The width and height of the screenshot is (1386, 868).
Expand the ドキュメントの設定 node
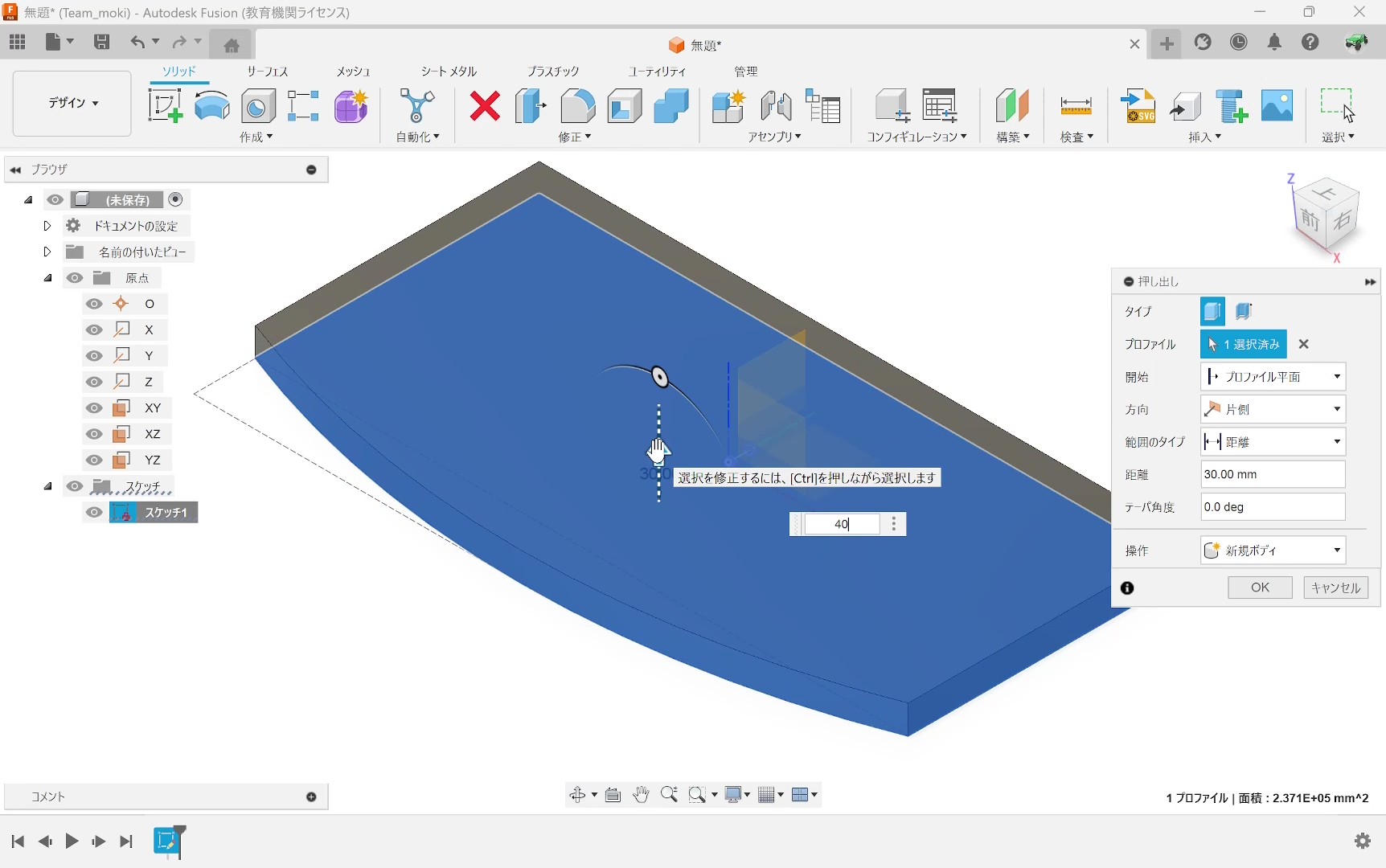tap(47, 226)
